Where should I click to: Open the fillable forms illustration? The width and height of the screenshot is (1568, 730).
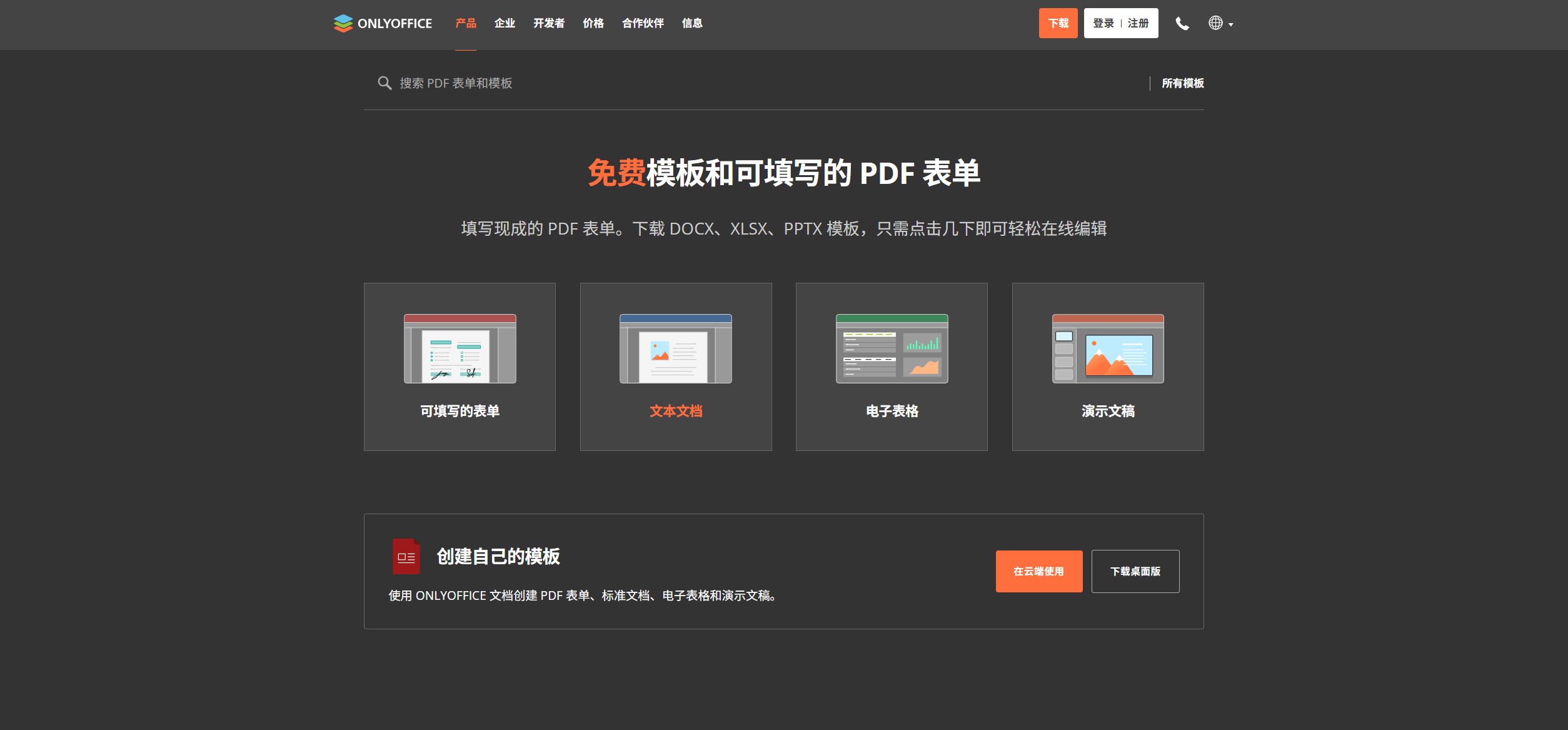click(460, 348)
